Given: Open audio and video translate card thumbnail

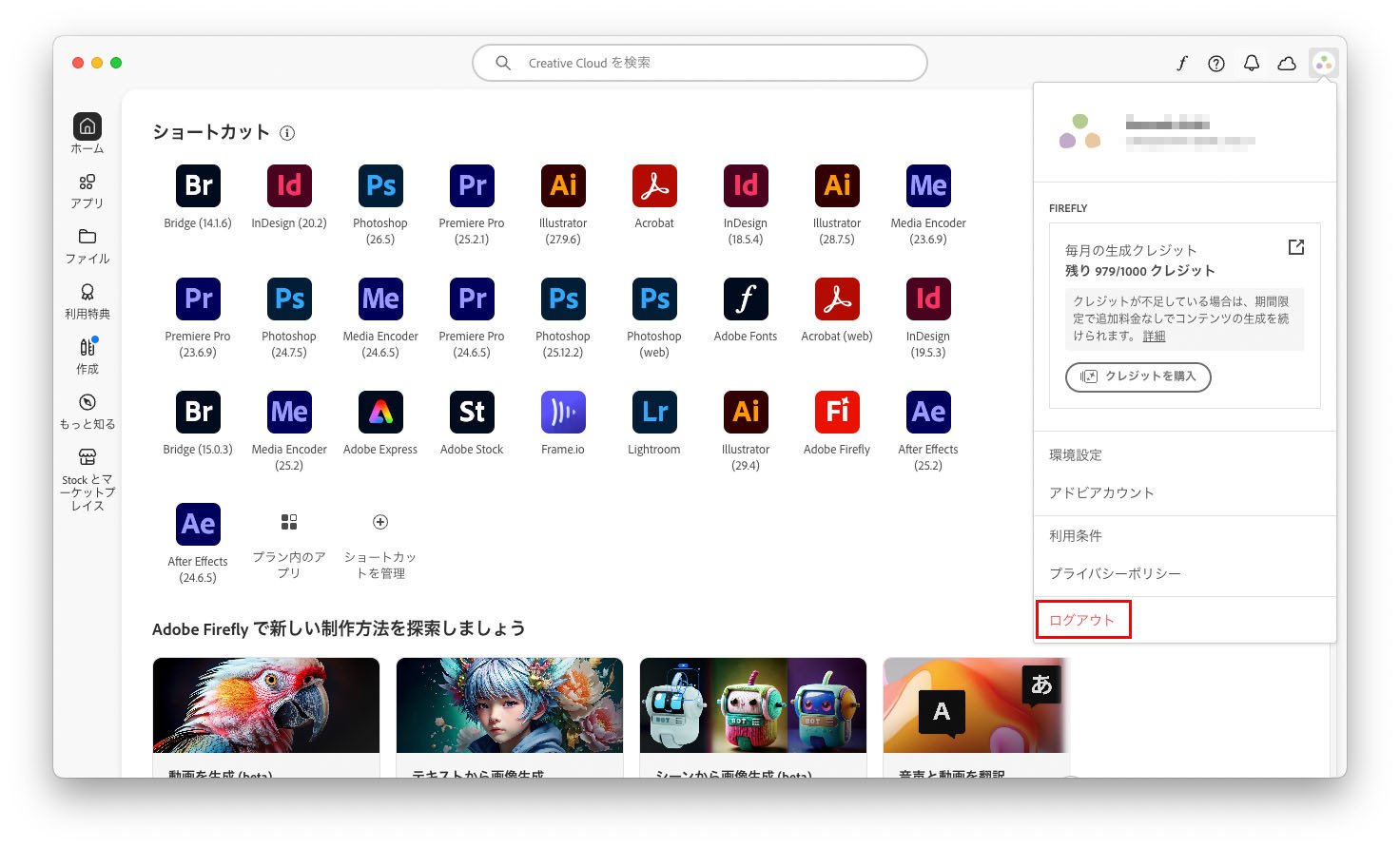Looking at the screenshot, I should [977, 705].
